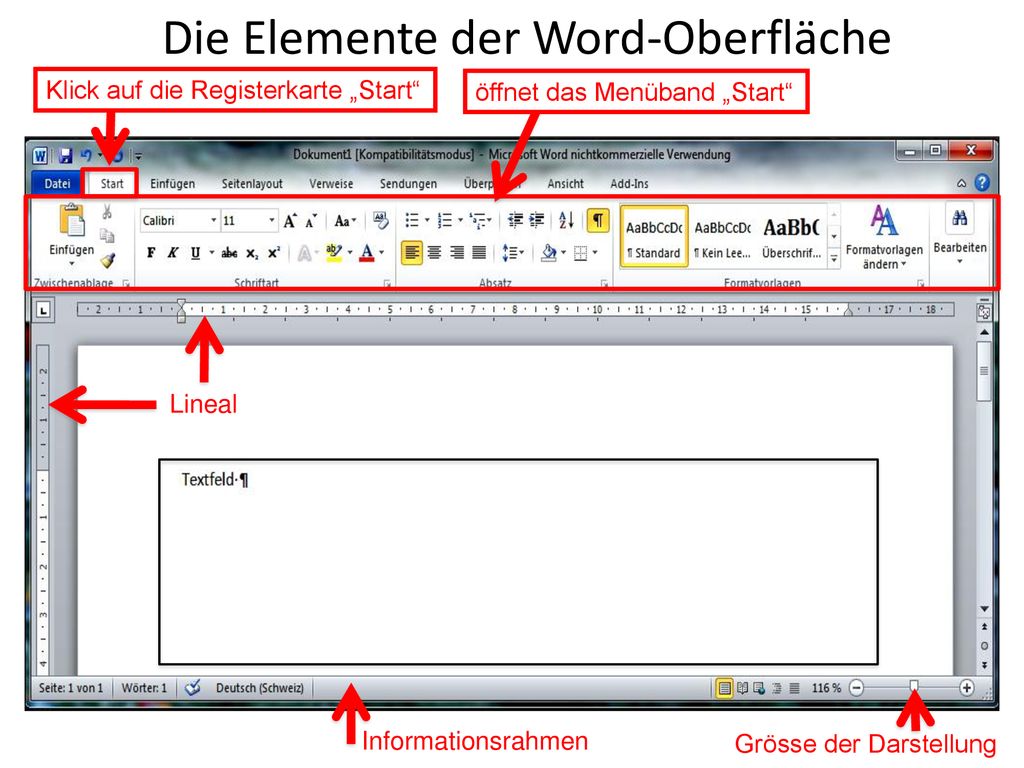The width and height of the screenshot is (1024, 768).
Task: Open the font color dropdown arrow
Action: (x=381, y=253)
